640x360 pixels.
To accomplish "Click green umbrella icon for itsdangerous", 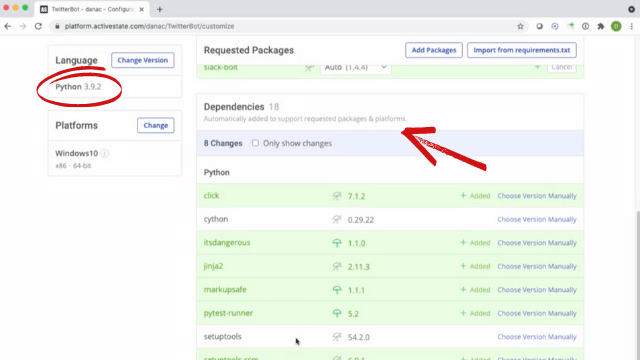I will tap(337, 243).
